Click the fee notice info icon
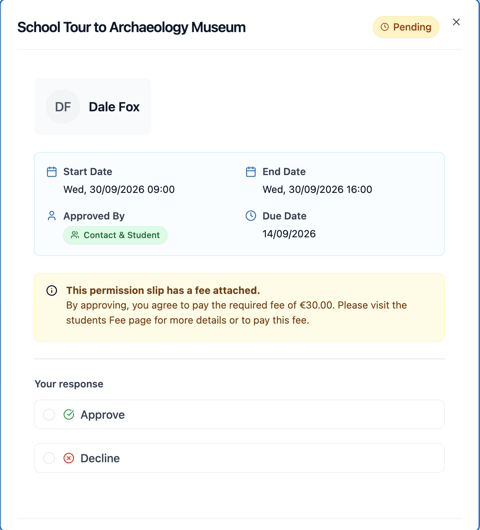Screen dimensions: 480x530 tap(52, 290)
